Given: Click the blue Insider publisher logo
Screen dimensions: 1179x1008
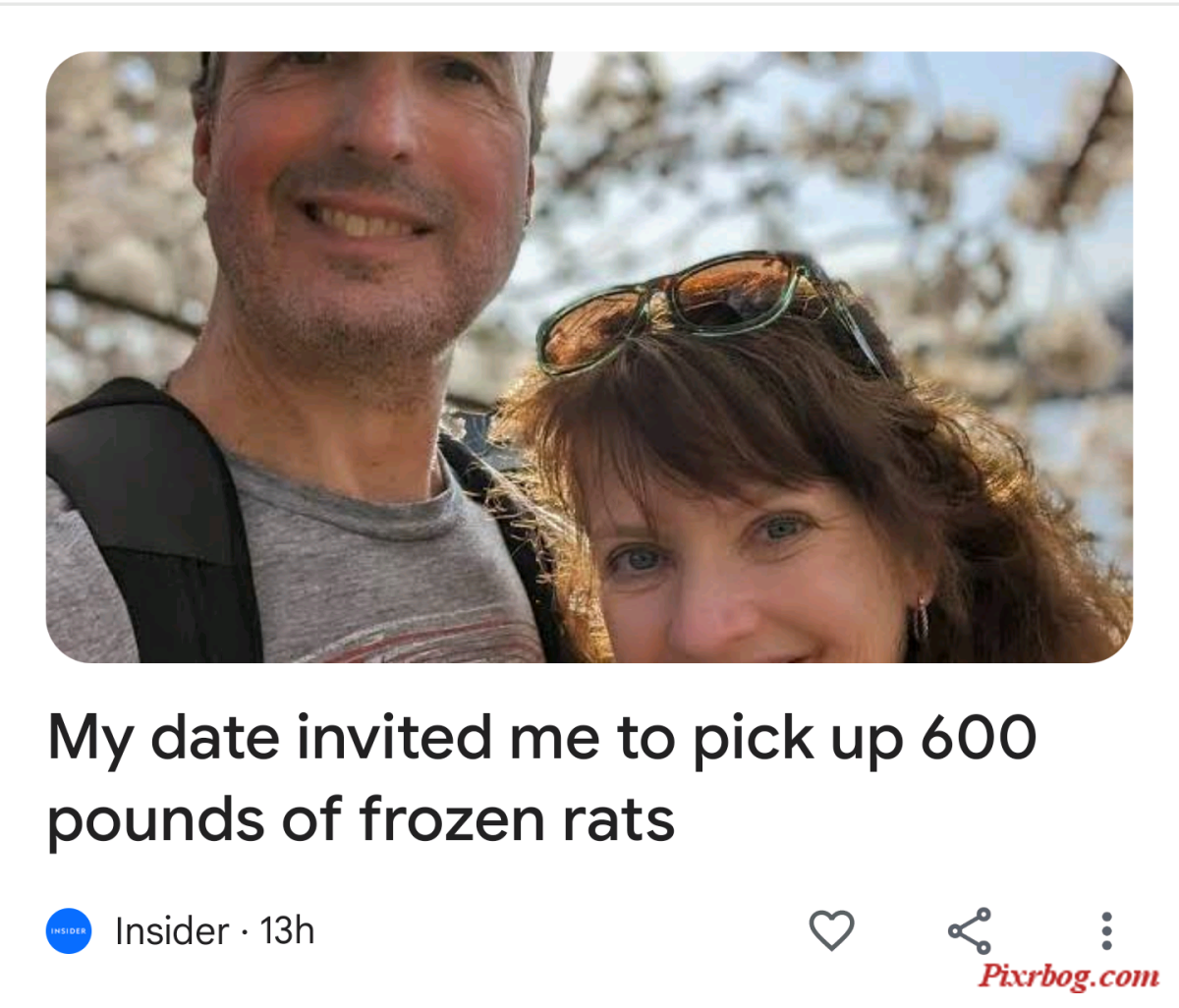Looking at the screenshot, I should point(69,930).
